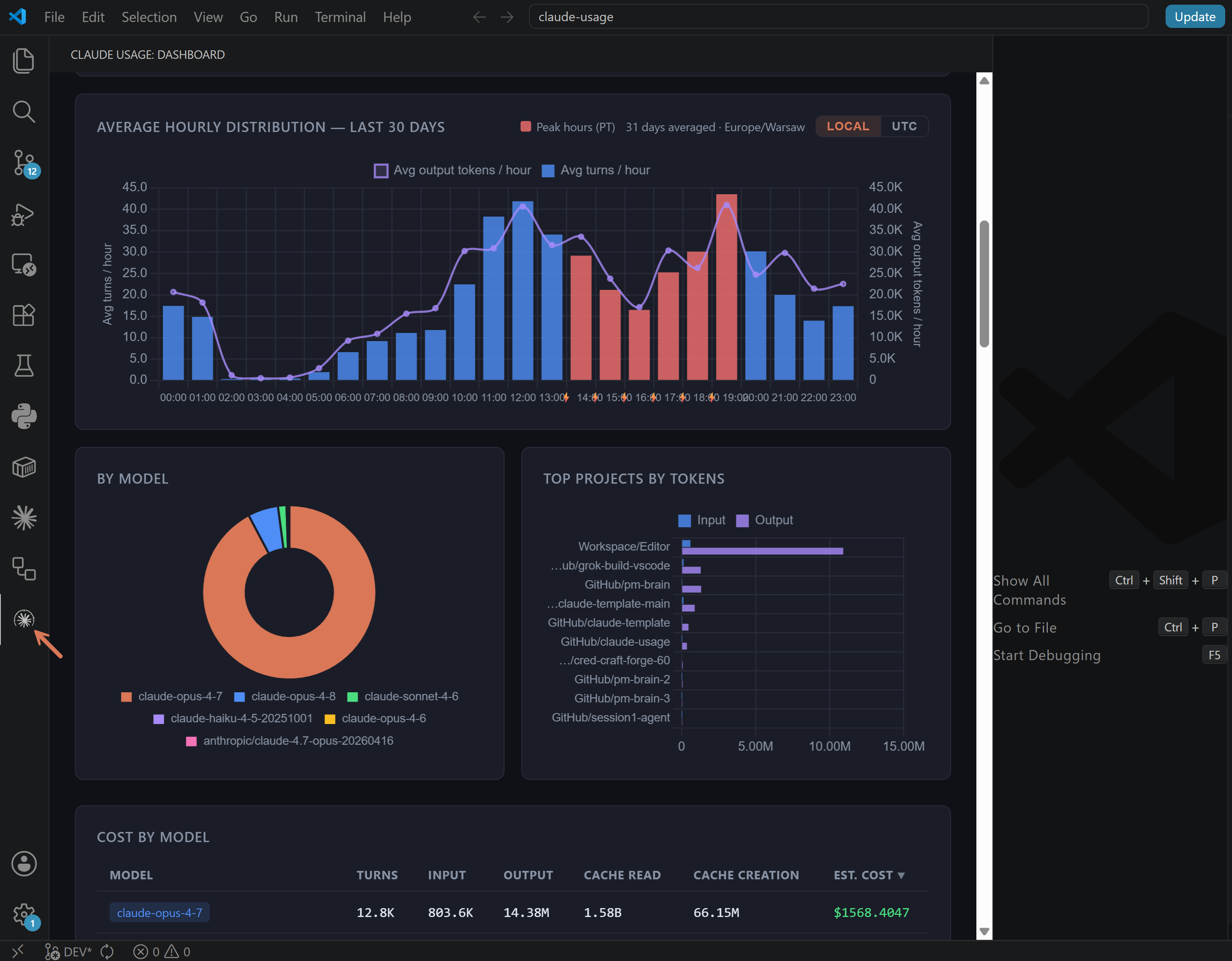Sort the table by OUTPUT column
This screenshot has width=1232, height=961.
tap(528, 875)
